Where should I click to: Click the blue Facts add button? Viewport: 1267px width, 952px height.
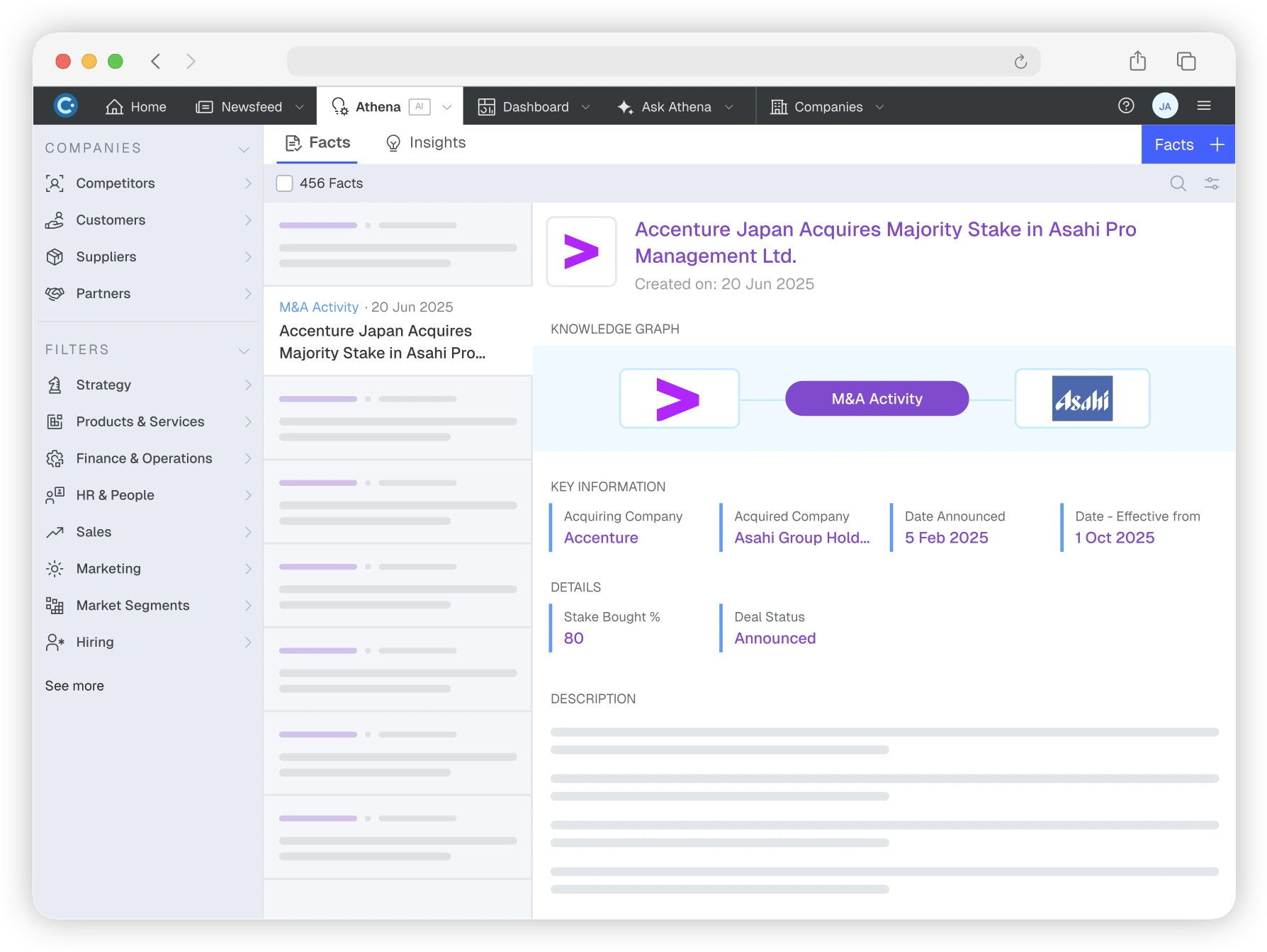pos(1188,144)
